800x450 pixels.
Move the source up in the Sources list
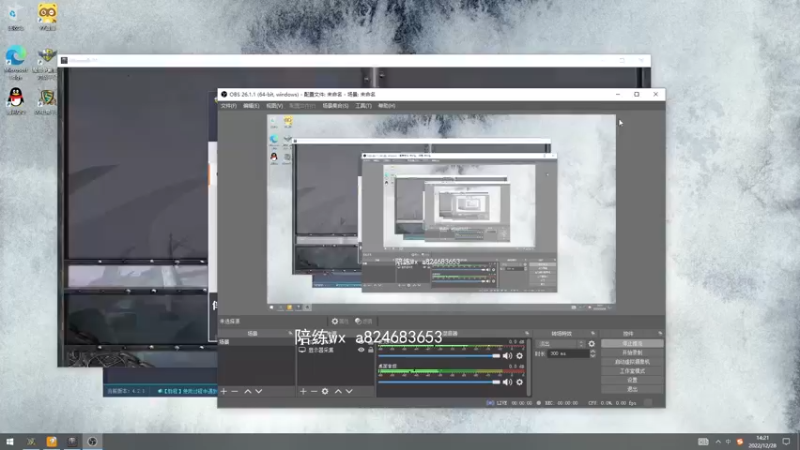tap(338, 391)
